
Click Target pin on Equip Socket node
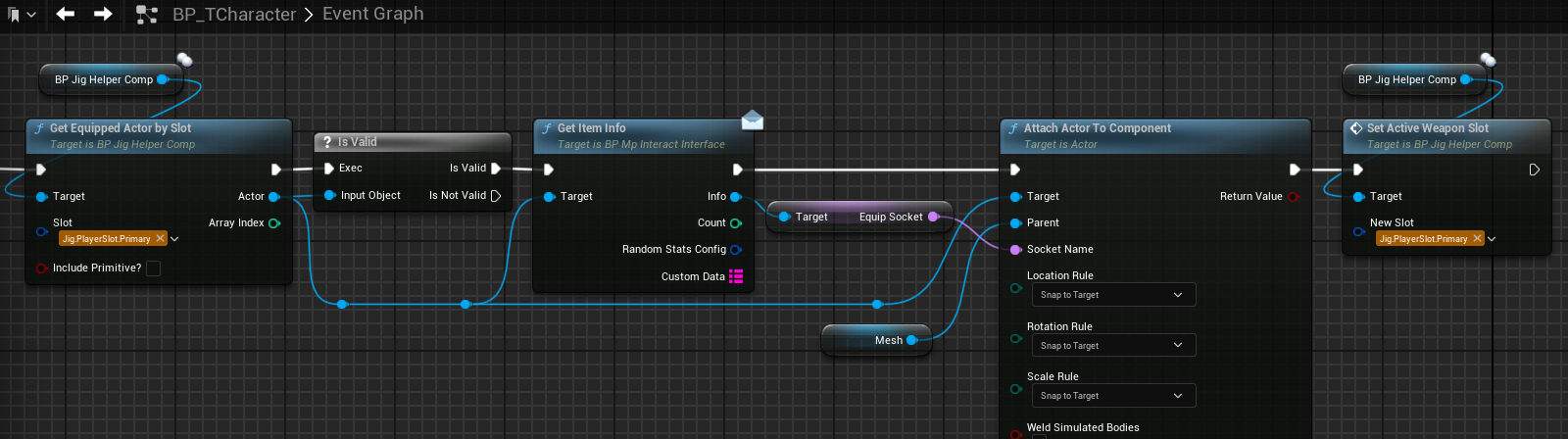click(785, 217)
